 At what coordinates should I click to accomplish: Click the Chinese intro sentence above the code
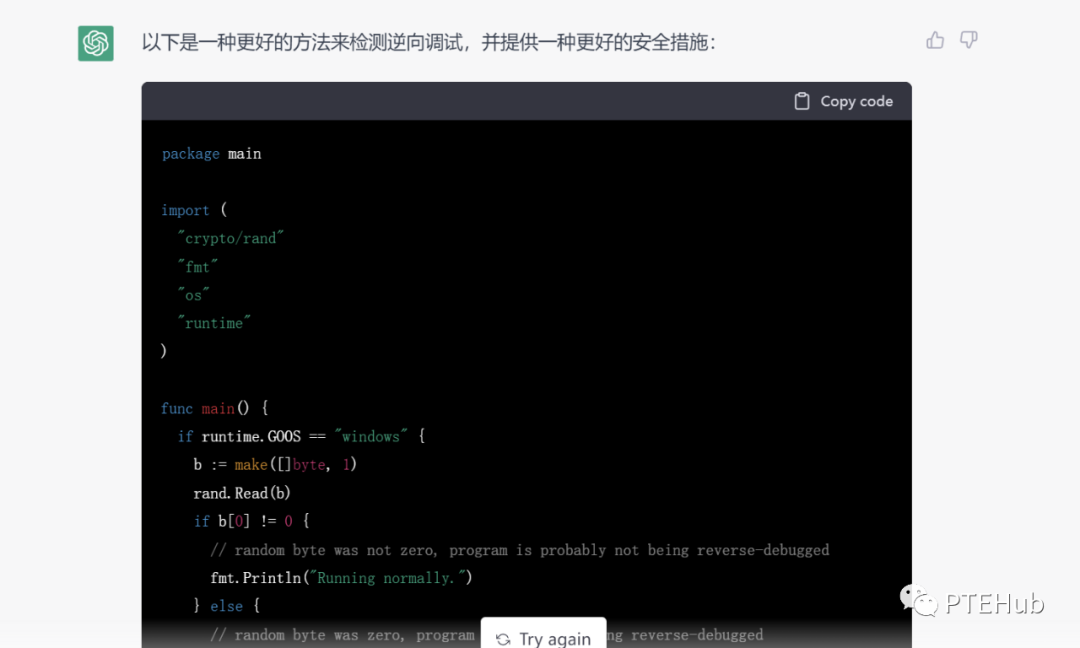click(428, 43)
